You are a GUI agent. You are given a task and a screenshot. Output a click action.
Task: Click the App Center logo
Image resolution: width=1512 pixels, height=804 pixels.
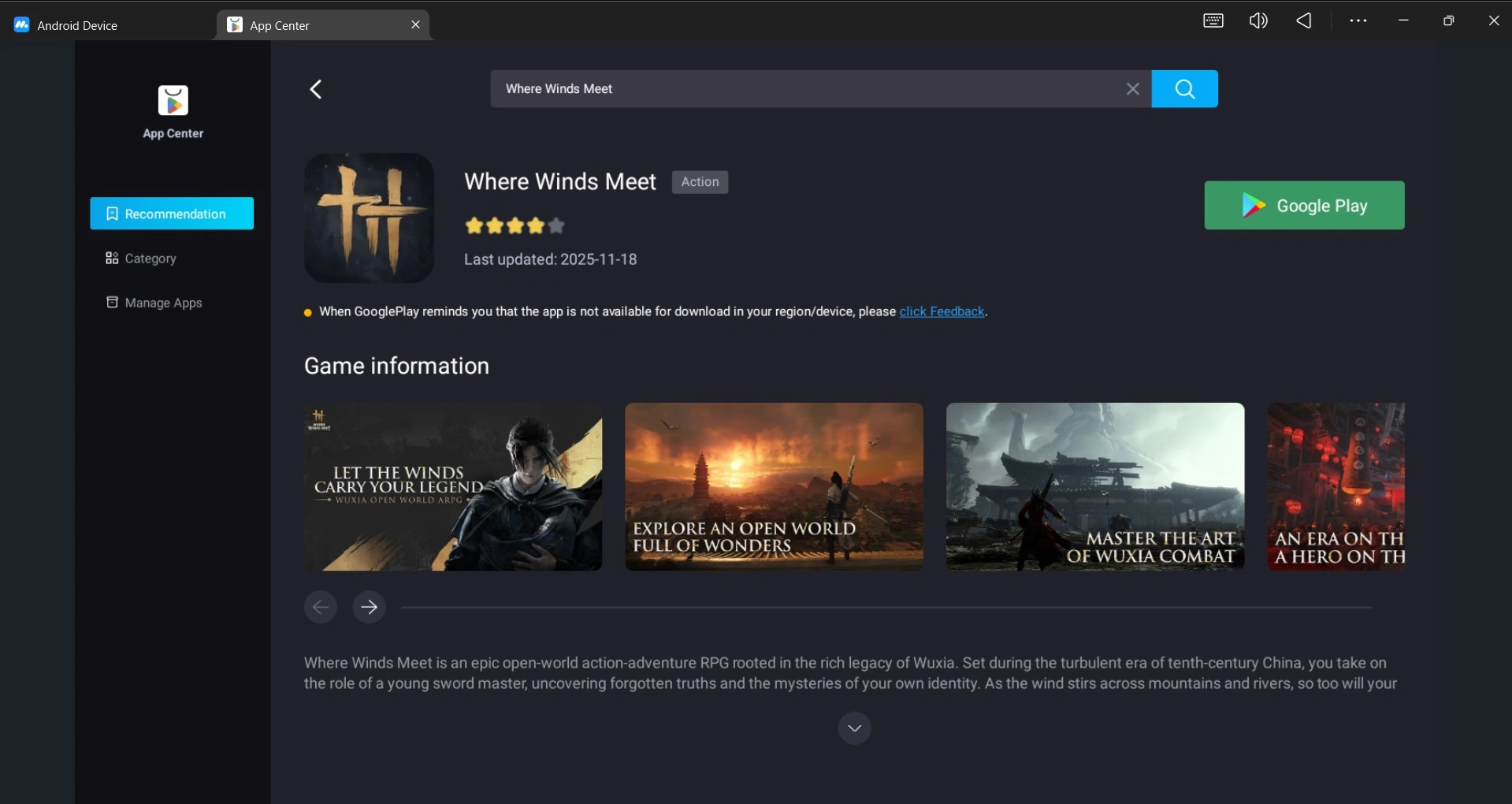coord(173,102)
